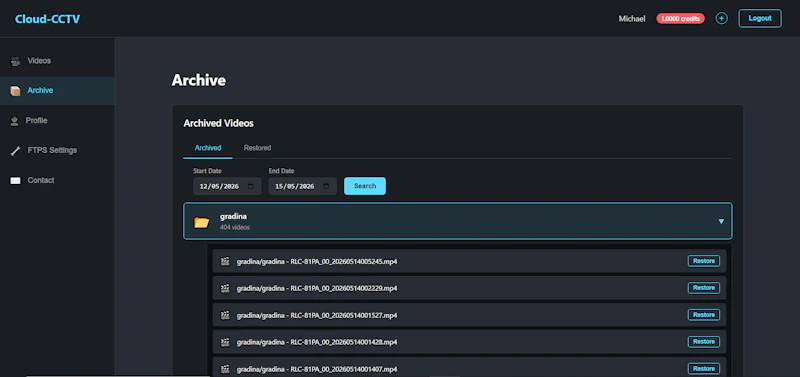Screen dimensions: 800x377
Task: Click the FTPS Settings wrench icon
Action: pyautogui.click(x=15, y=150)
